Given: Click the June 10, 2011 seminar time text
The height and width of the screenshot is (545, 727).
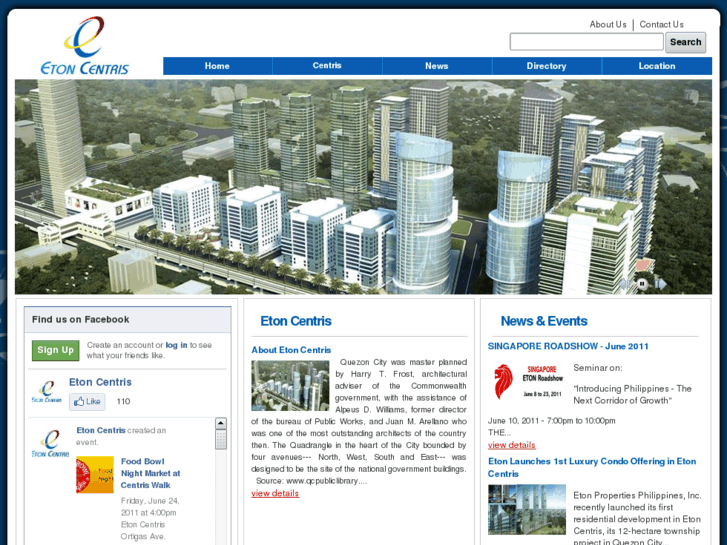Looking at the screenshot, I should coord(551,421).
